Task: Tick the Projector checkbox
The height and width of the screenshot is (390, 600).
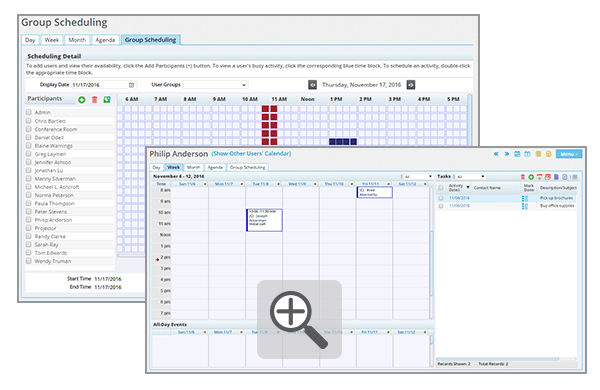Action: click(x=29, y=228)
